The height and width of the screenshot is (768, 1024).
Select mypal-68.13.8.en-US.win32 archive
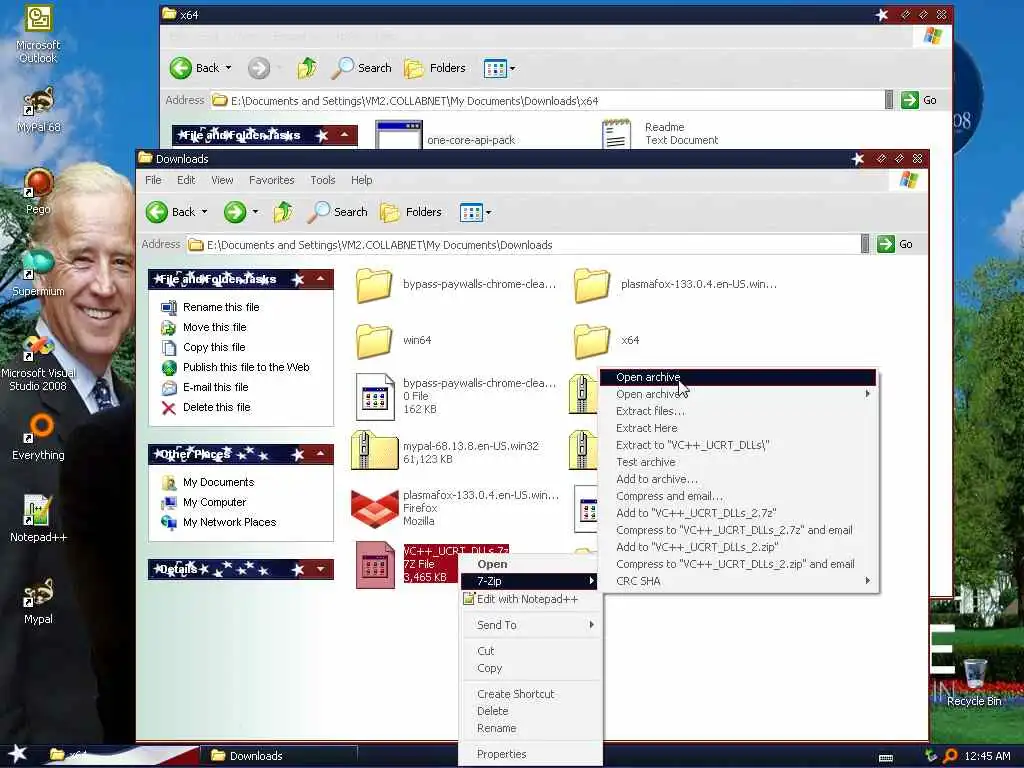pos(445,451)
